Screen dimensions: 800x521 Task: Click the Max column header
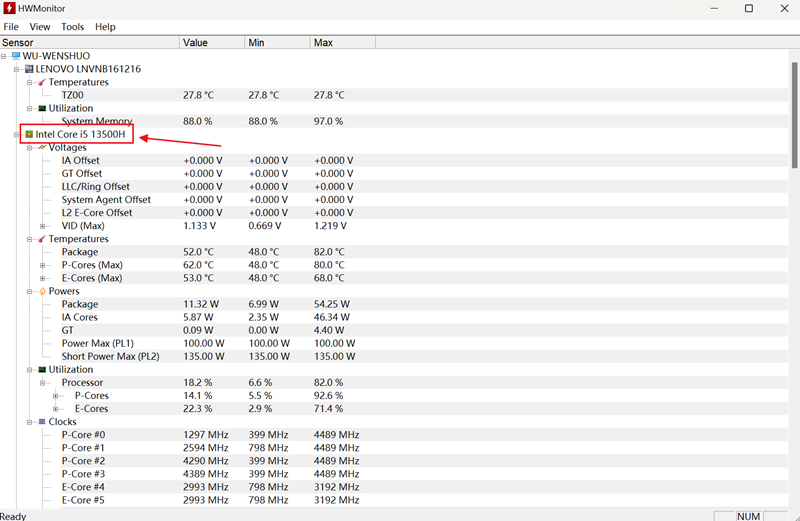point(343,42)
